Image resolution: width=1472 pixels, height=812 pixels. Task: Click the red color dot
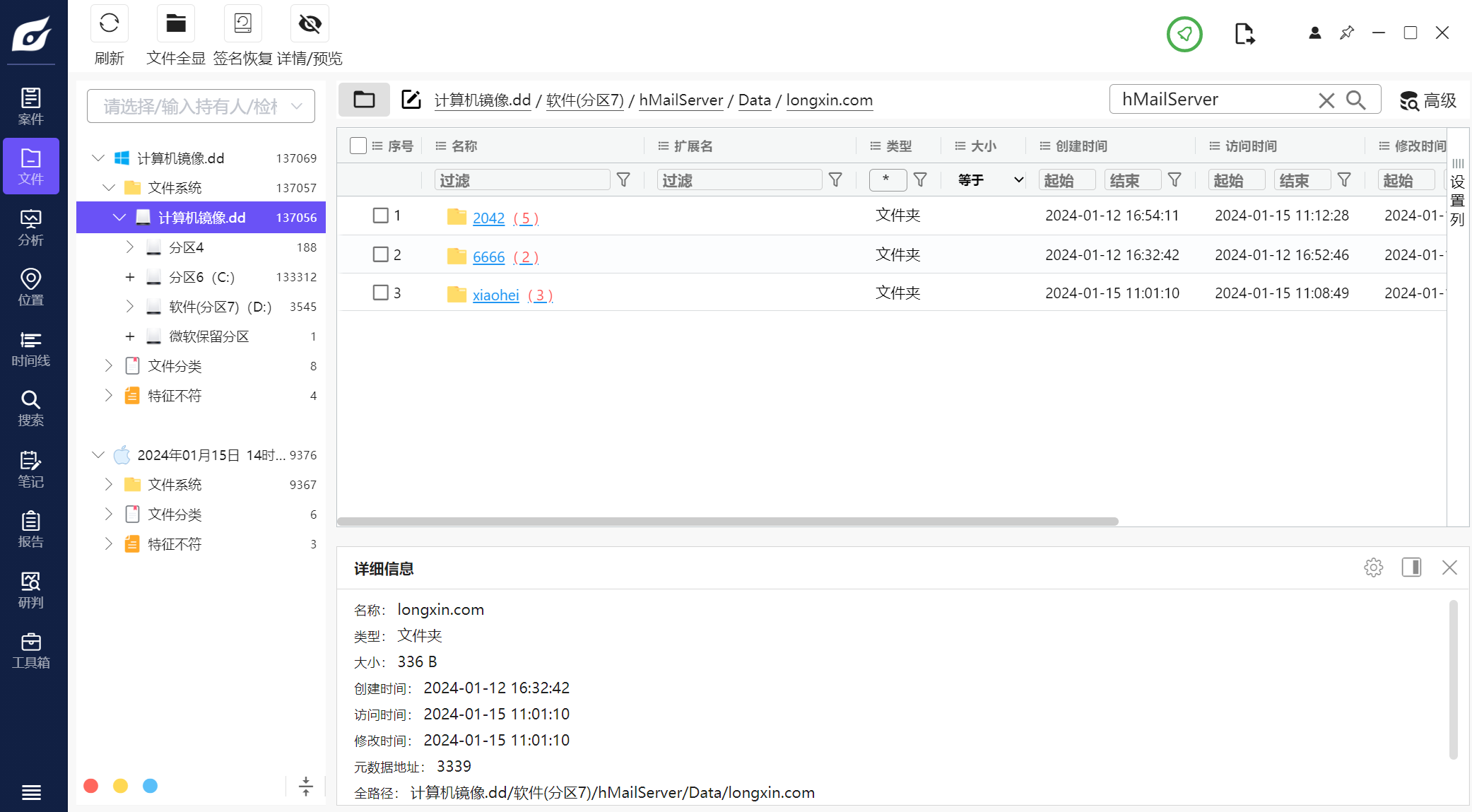tap(90, 786)
